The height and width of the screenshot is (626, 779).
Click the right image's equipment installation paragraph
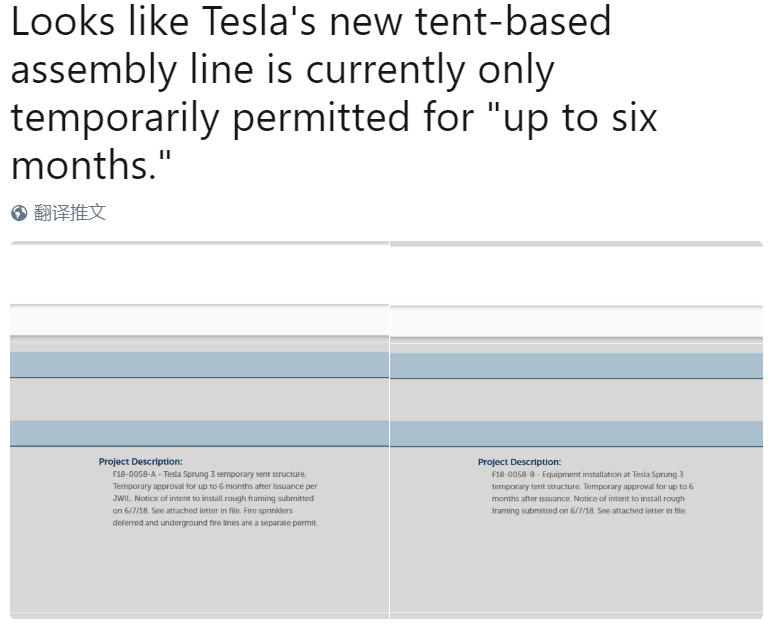(x=592, y=492)
